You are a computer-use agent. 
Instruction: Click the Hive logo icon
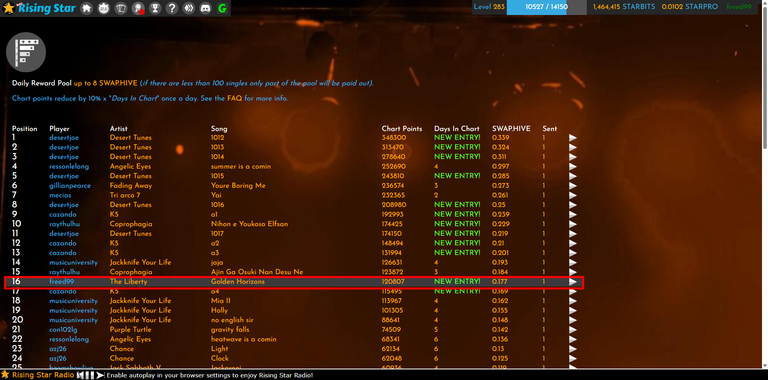[189, 8]
